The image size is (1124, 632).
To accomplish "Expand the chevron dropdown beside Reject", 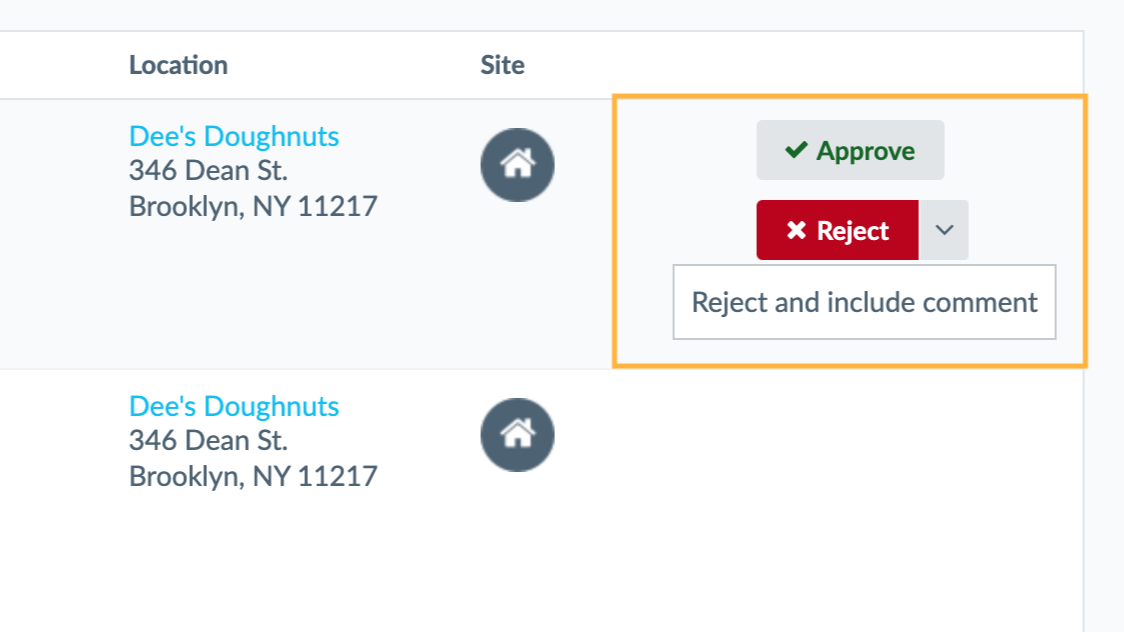I will (944, 230).
